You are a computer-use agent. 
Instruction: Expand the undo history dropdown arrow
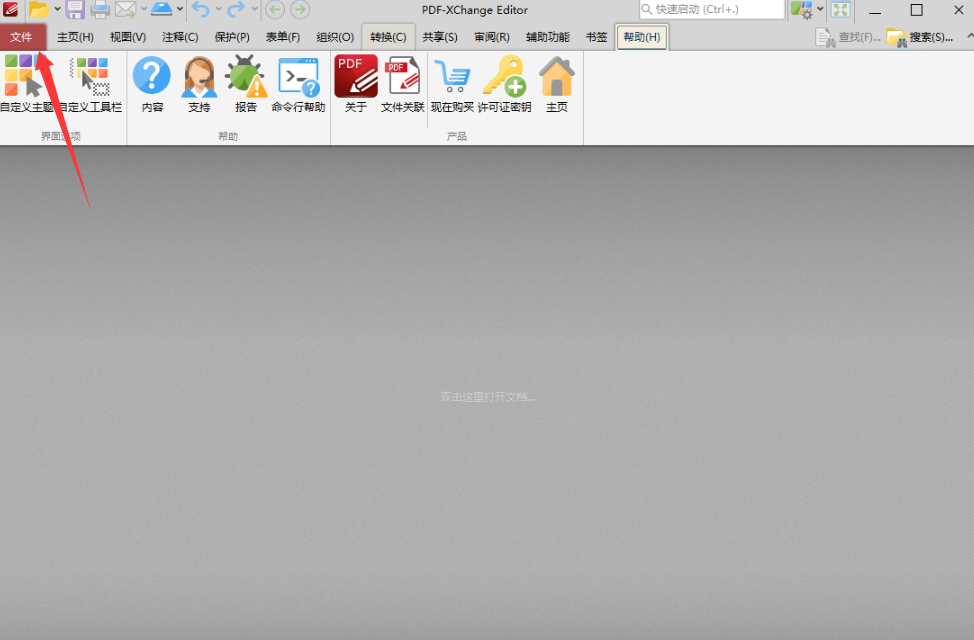pos(218,9)
